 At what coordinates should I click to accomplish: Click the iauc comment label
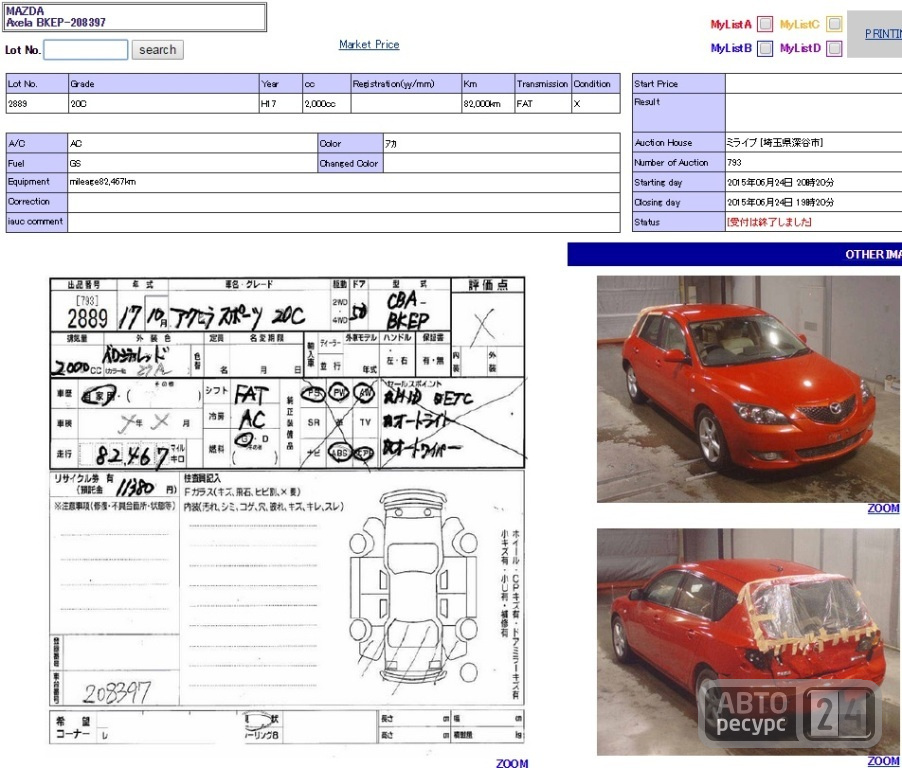click(35, 221)
